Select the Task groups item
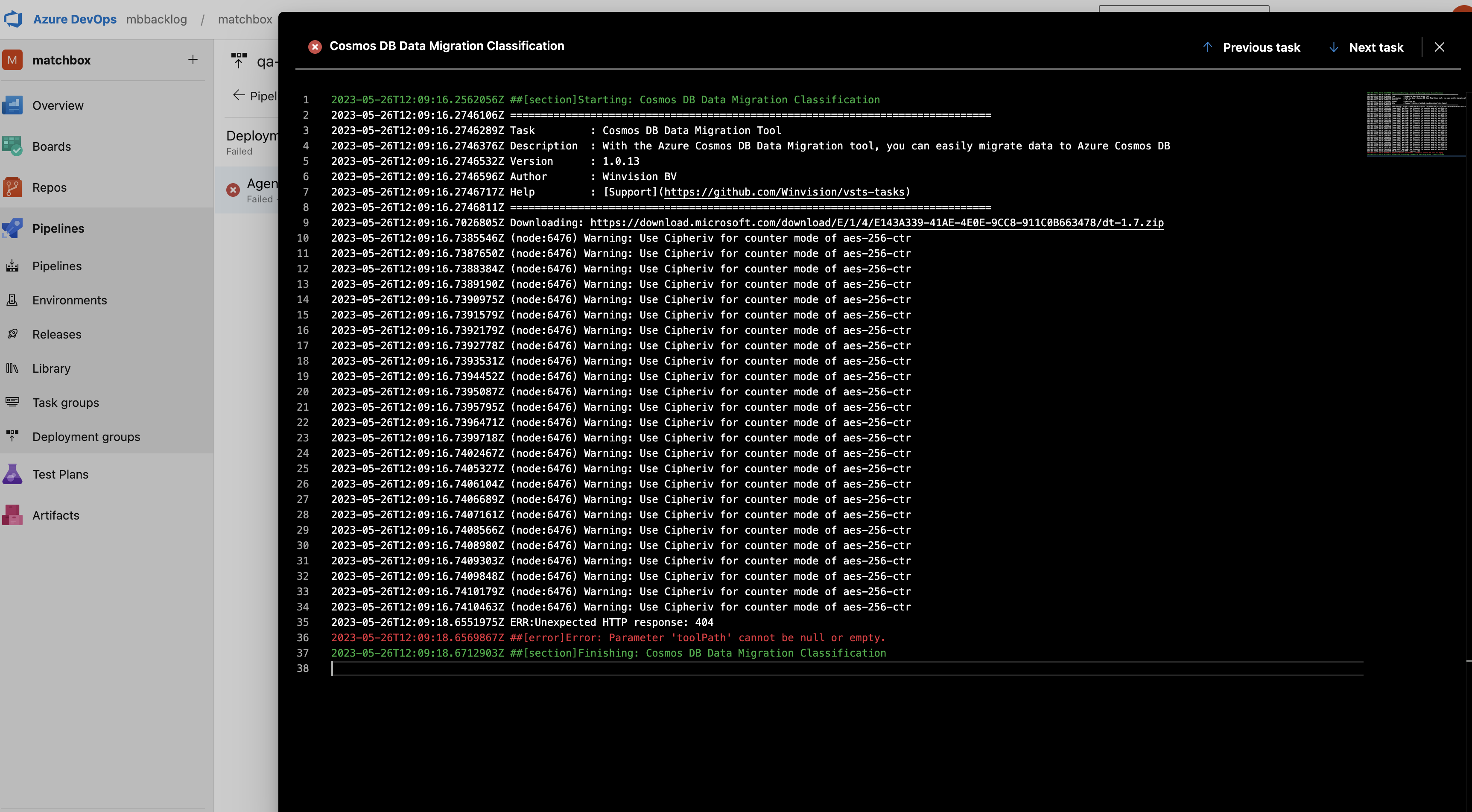The height and width of the screenshot is (812, 1472). coord(65,402)
